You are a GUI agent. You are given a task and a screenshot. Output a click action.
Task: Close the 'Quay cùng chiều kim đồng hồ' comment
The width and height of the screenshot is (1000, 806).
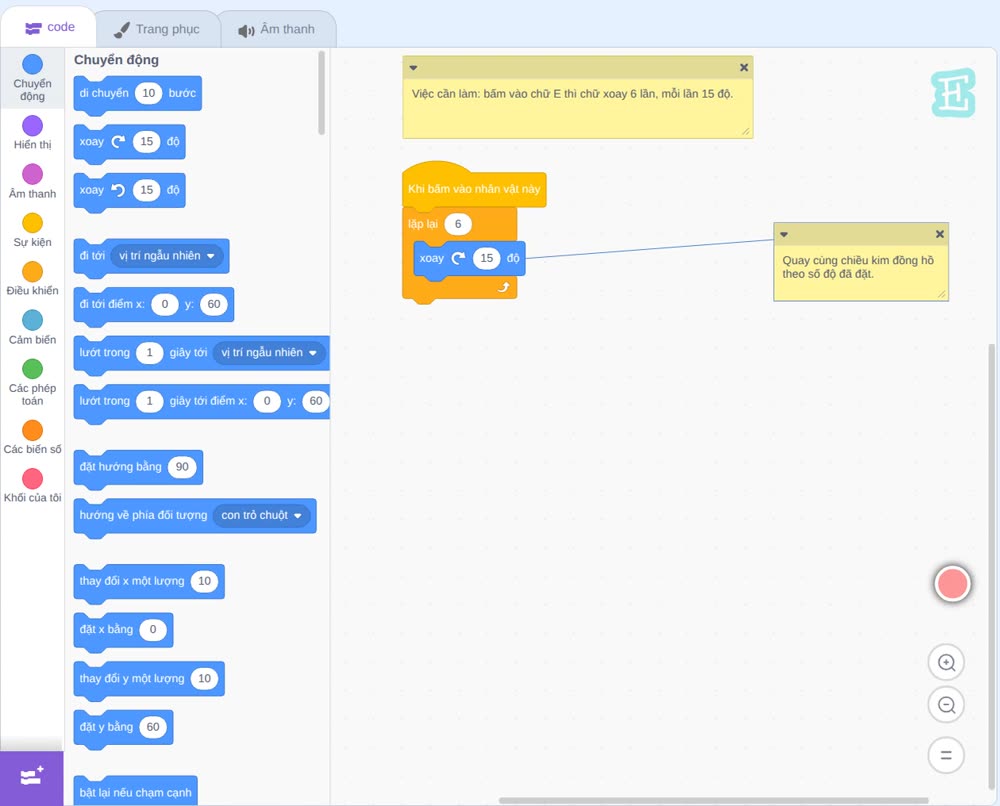(x=939, y=235)
